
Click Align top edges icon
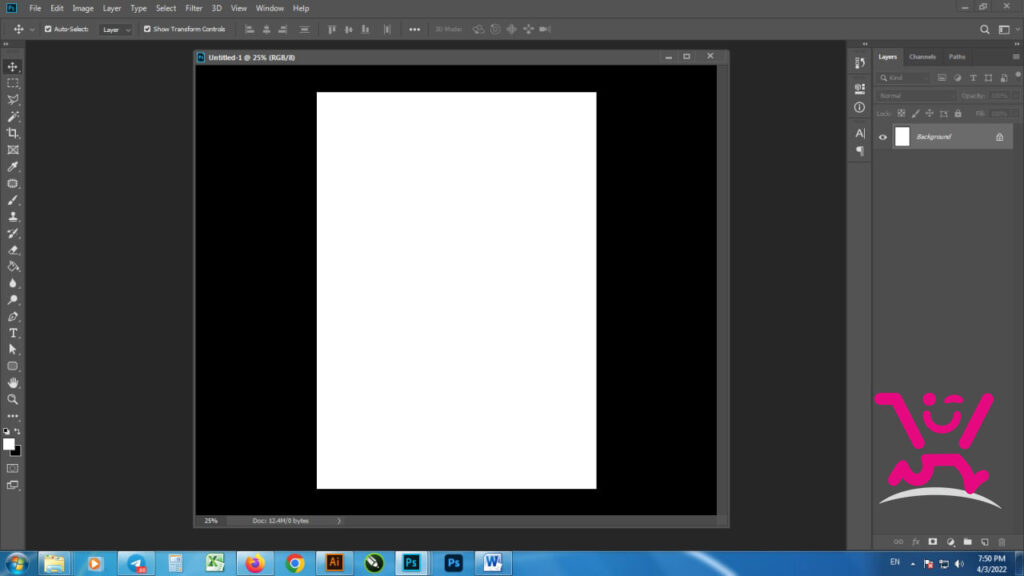pos(332,29)
